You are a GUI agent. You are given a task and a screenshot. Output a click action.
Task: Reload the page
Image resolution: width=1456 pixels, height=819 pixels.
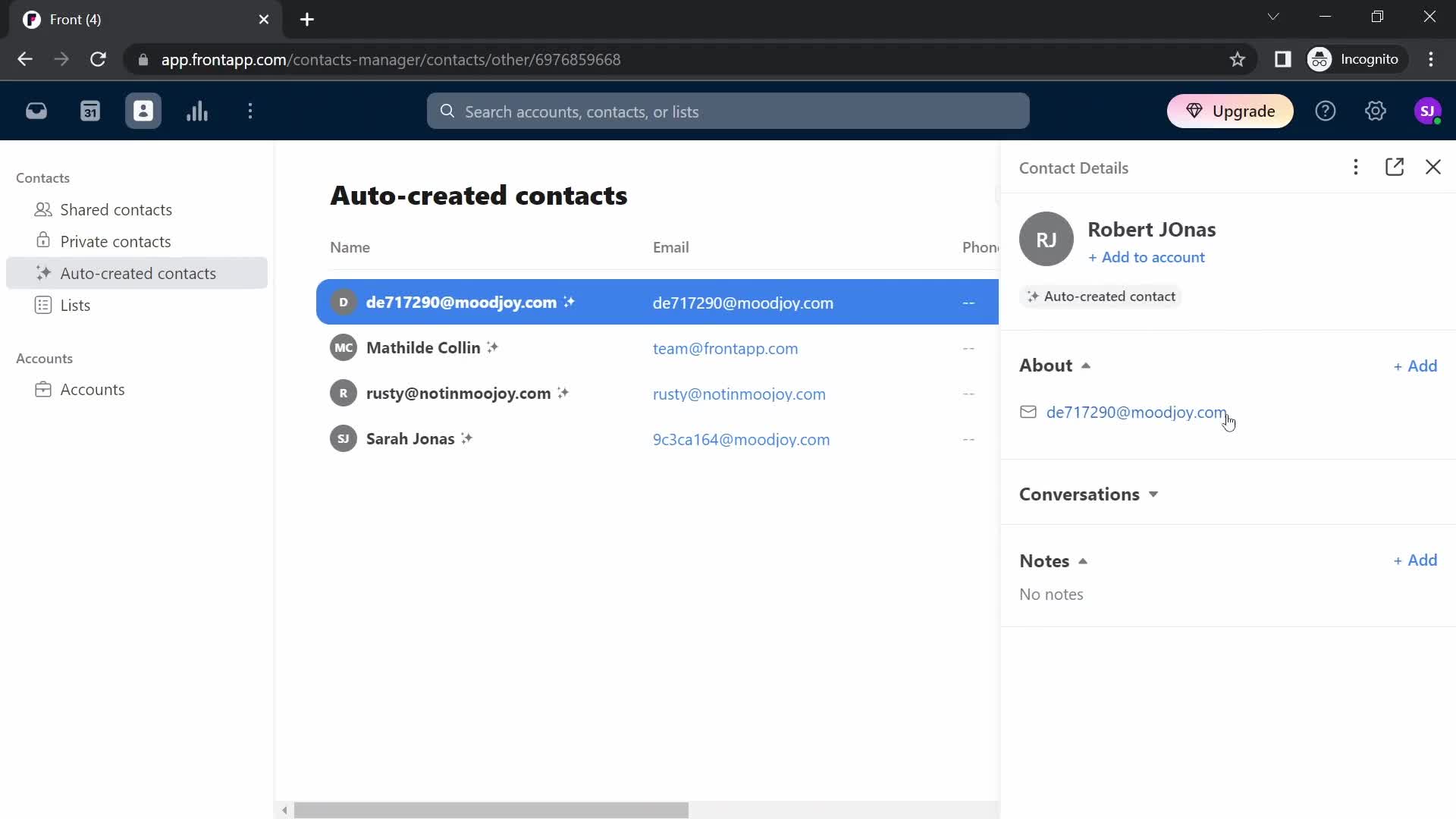[x=98, y=59]
